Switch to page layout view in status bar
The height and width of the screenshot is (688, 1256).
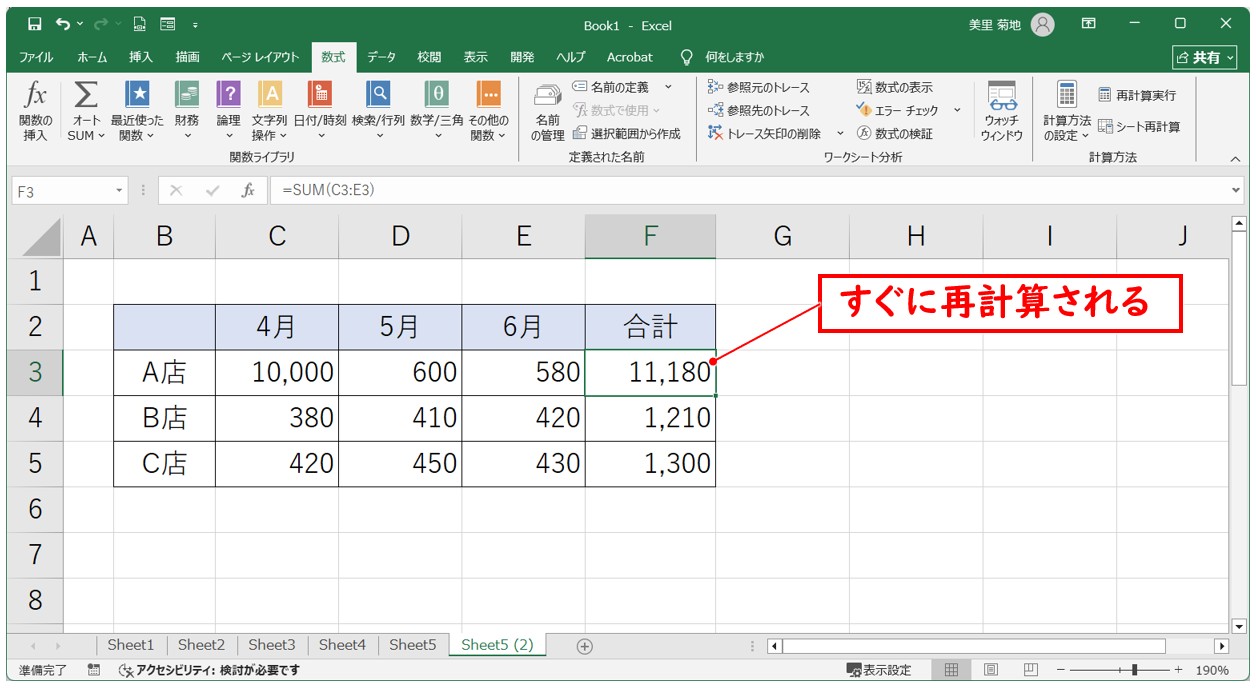pyautogui.click(x=991, y=670)
